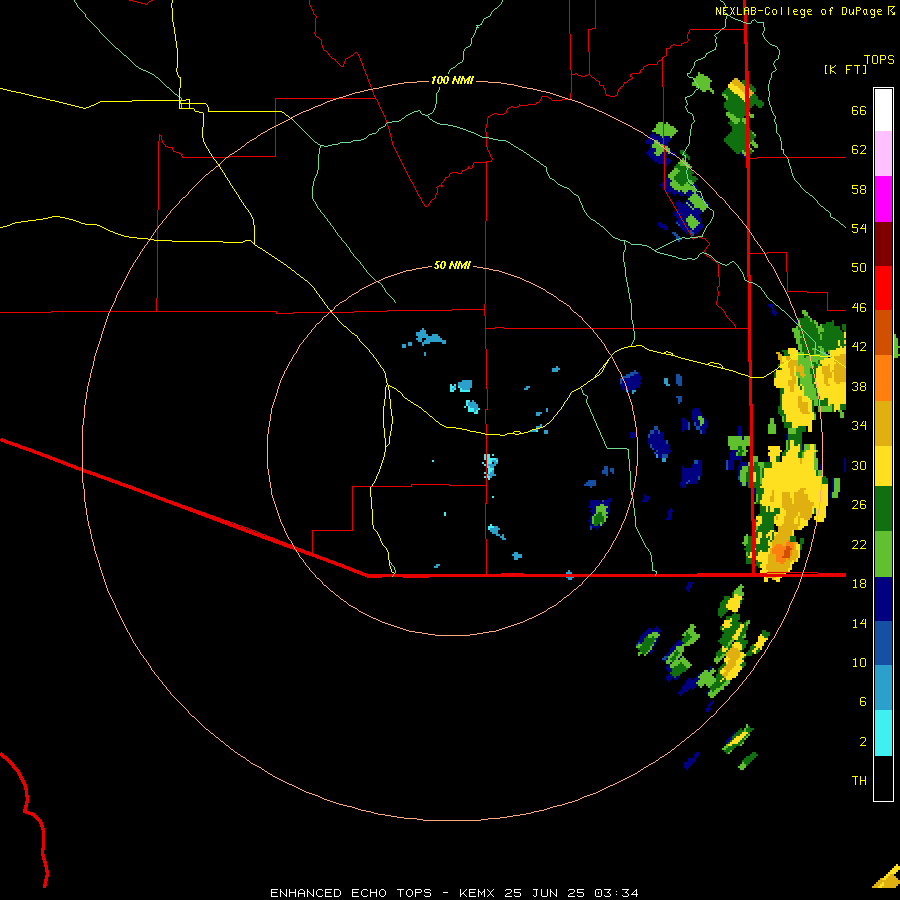Click the 2 legend value
900x900 pixels.
tap(863, 742)
